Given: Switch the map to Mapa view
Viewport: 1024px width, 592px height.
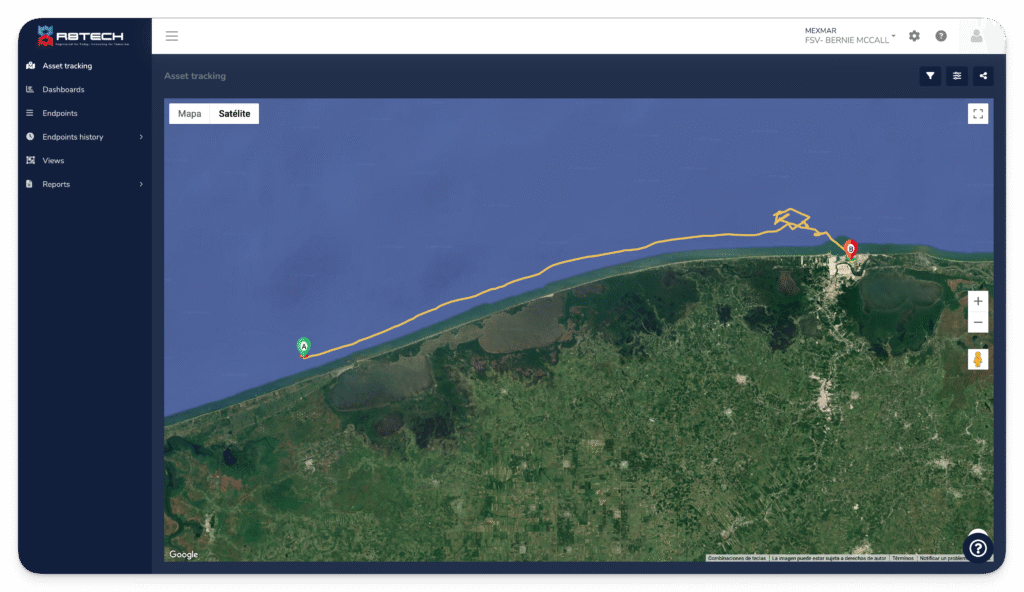Looking at the screenshot, I should pyautogui.click(x=189, y=113).
